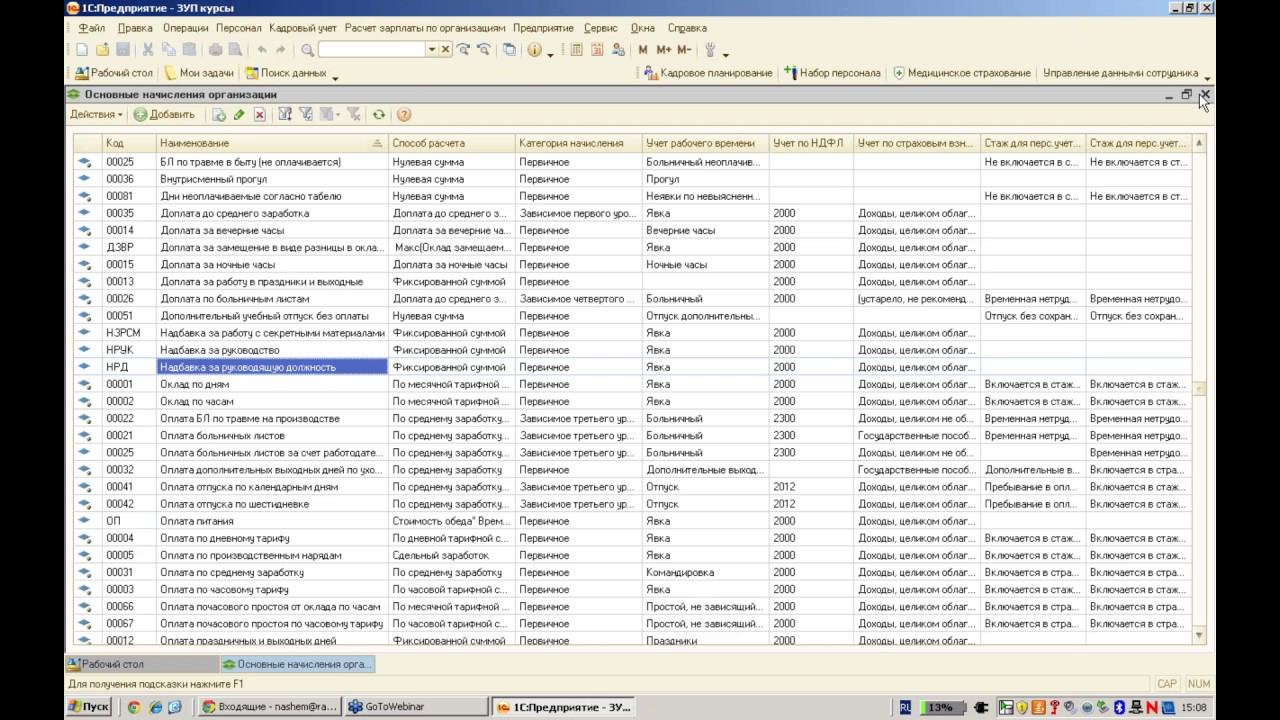Viewport: 1280px width, 720px height.
Task: Click the vertical scrollbar down arrow
Action: point(1199,635)
